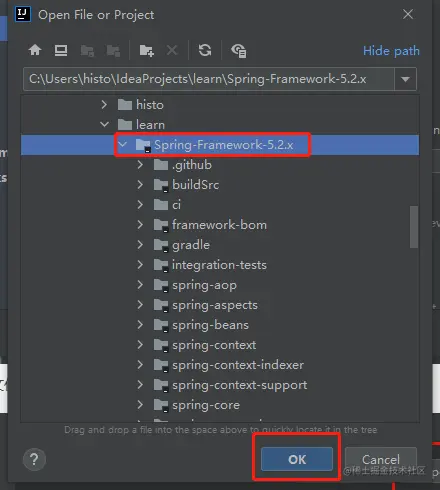Click the Desktop directory icon
Screen dimensions: 440x490
pyautogui.click(x=61, y=50)
